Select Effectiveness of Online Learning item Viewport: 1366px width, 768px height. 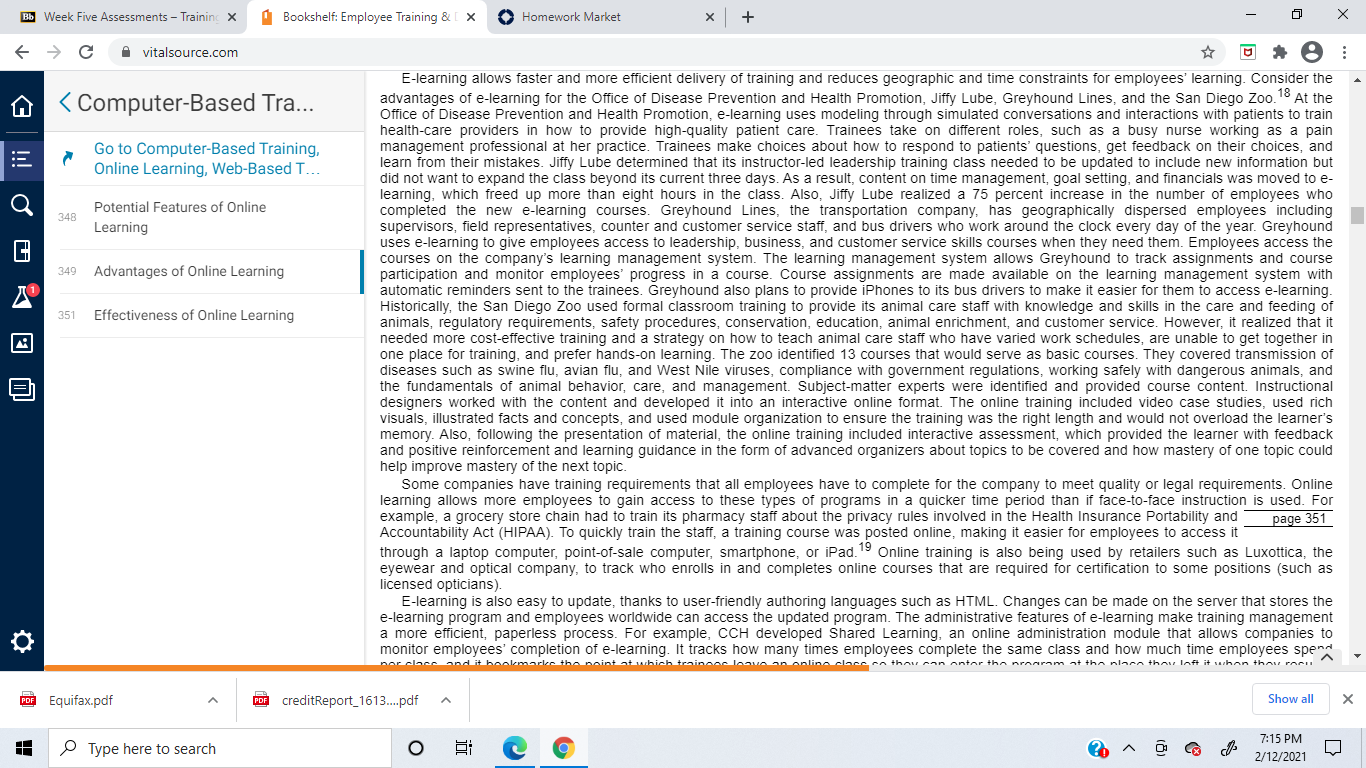click(194, 315)
